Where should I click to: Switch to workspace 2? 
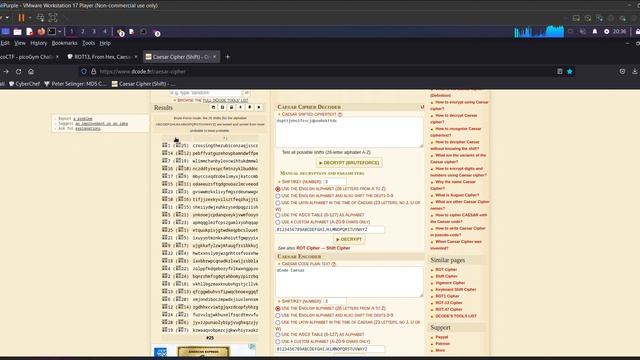[83, 31]
